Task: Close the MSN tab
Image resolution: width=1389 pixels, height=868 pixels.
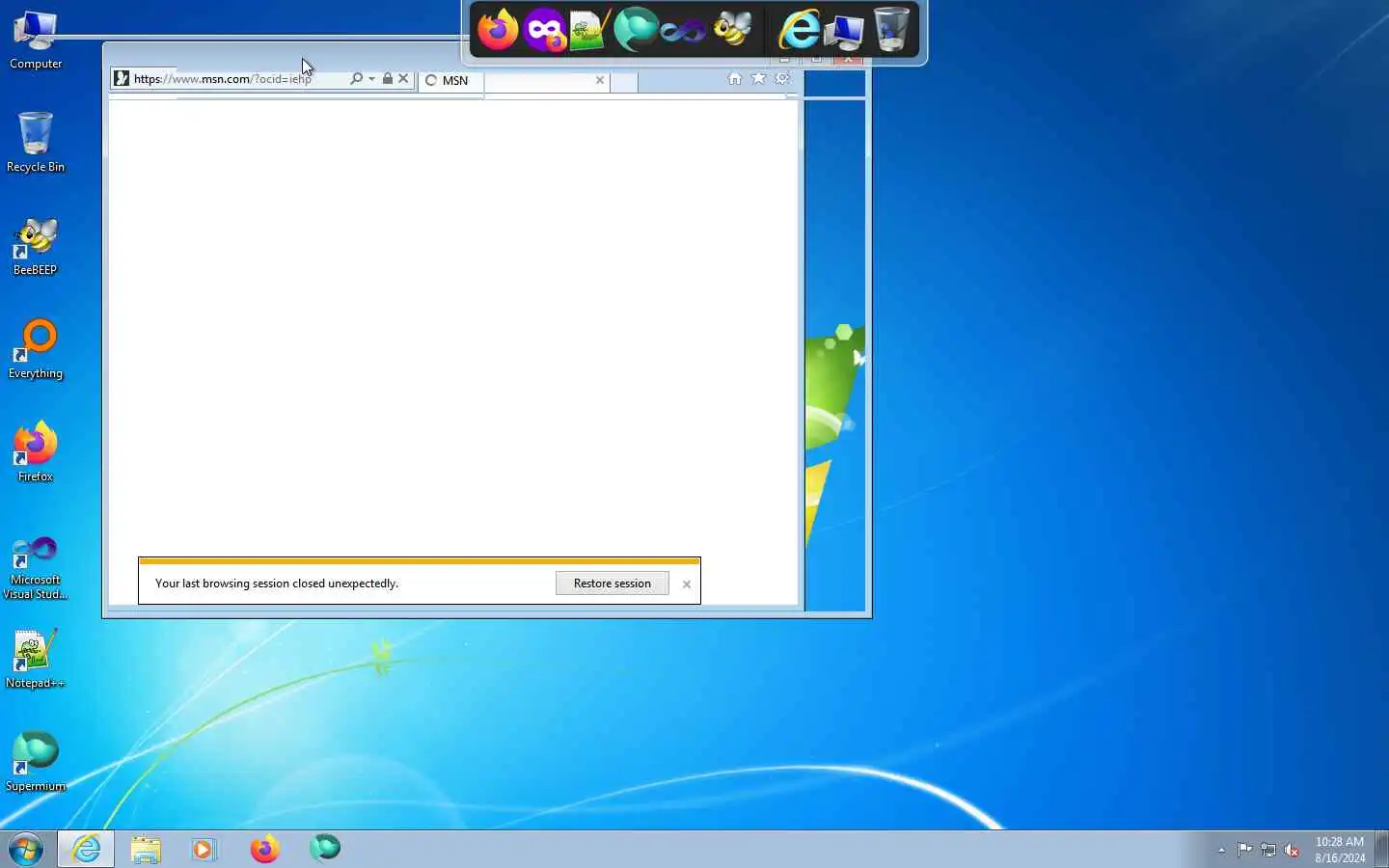Action: [600, 80]
